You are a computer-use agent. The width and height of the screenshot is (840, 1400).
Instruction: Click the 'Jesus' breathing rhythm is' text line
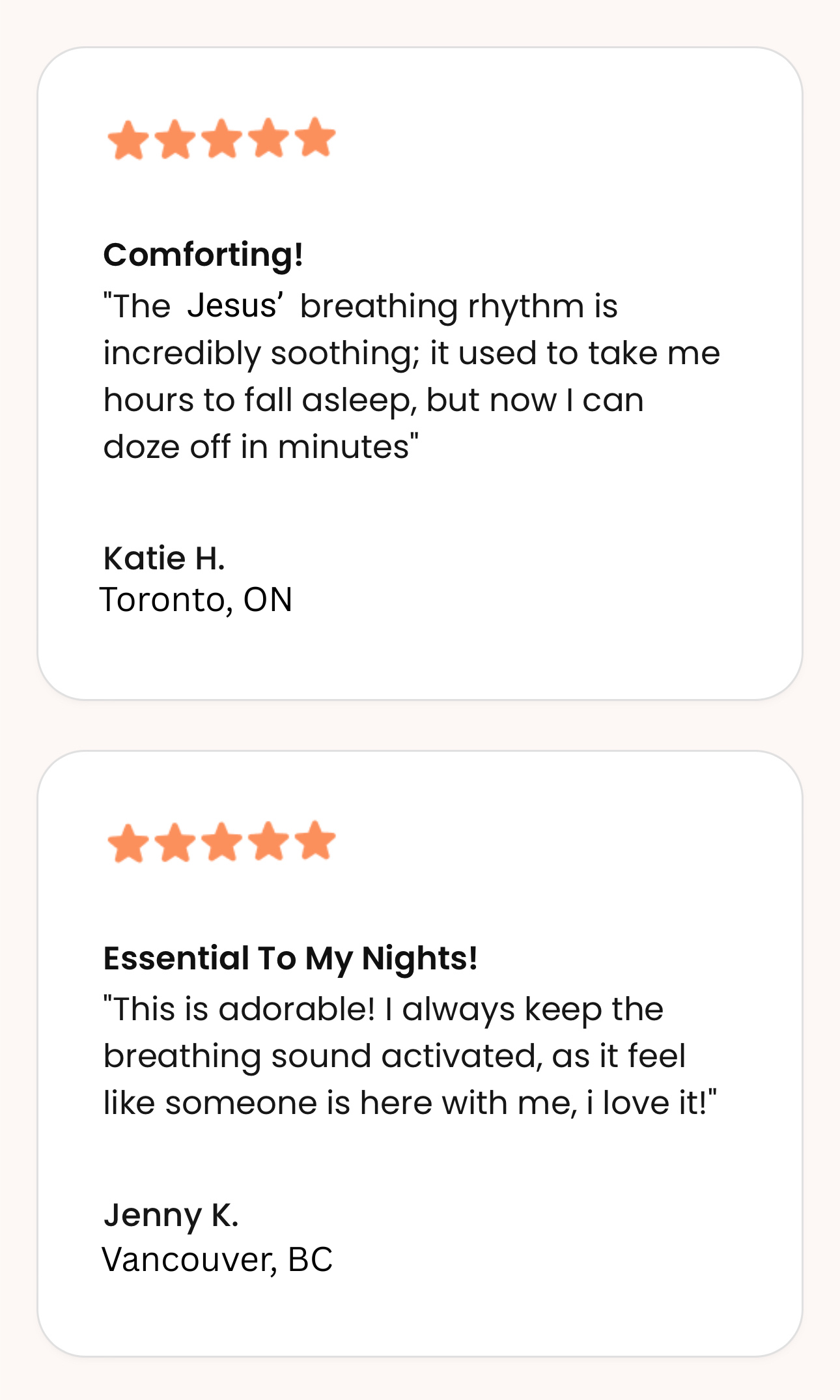coord(361,306)
